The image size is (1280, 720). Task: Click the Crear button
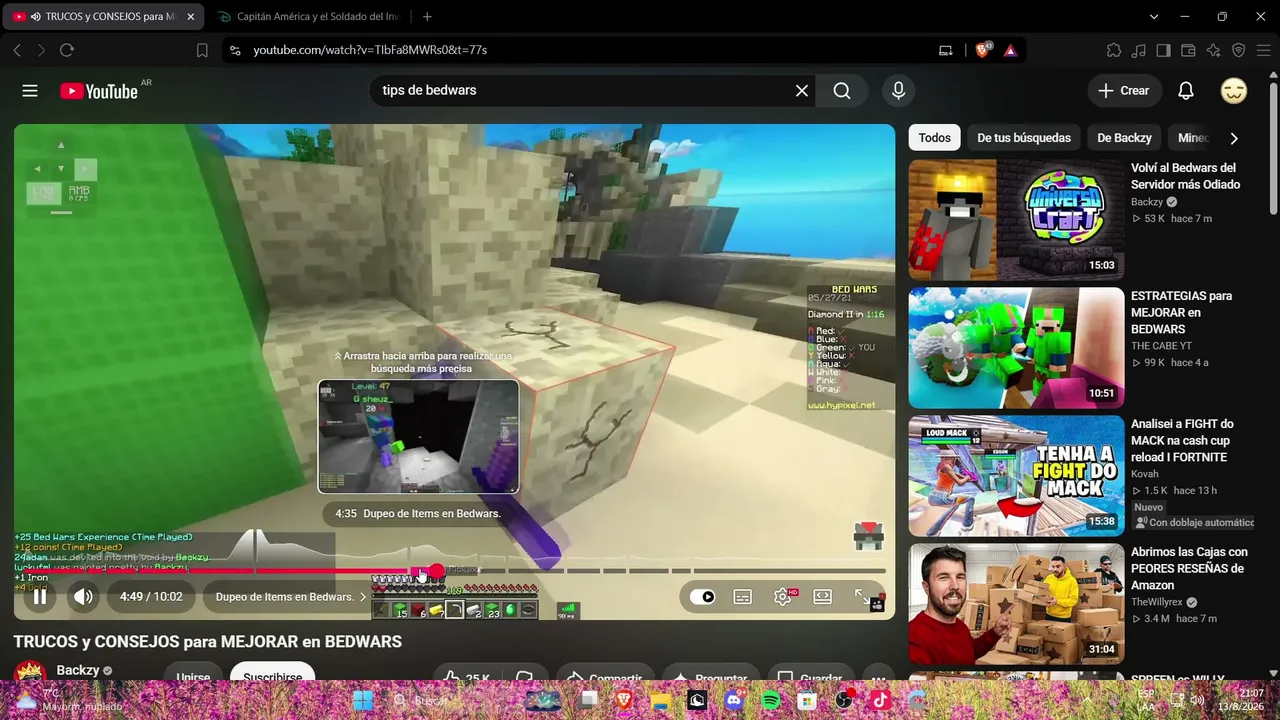pyautogui.click(x=1125, y=91)
